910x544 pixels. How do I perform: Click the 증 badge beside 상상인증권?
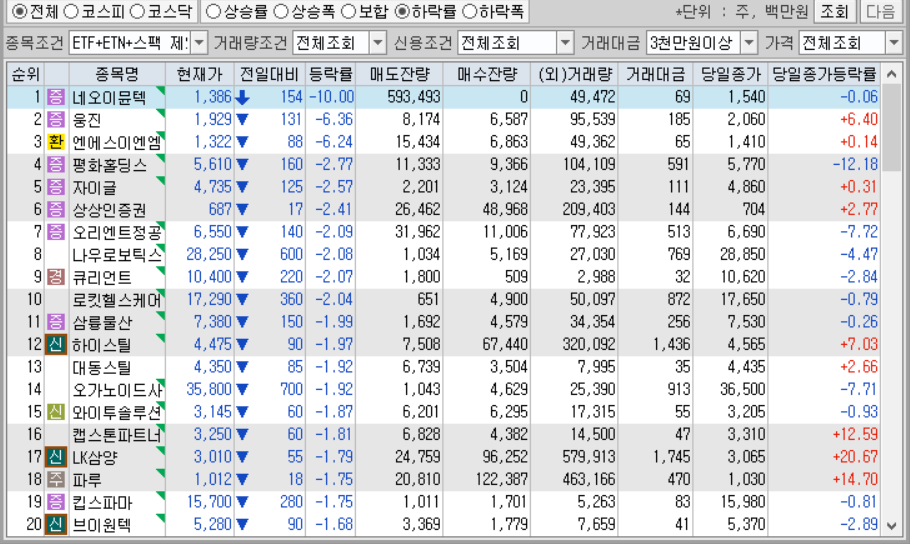point(56,209)
